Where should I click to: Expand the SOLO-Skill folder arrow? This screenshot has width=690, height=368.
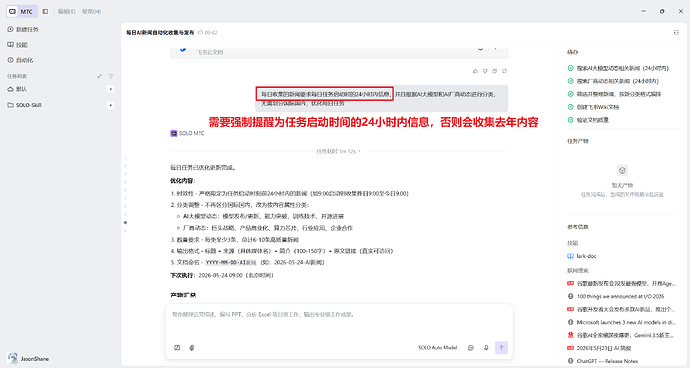(110, 105)
